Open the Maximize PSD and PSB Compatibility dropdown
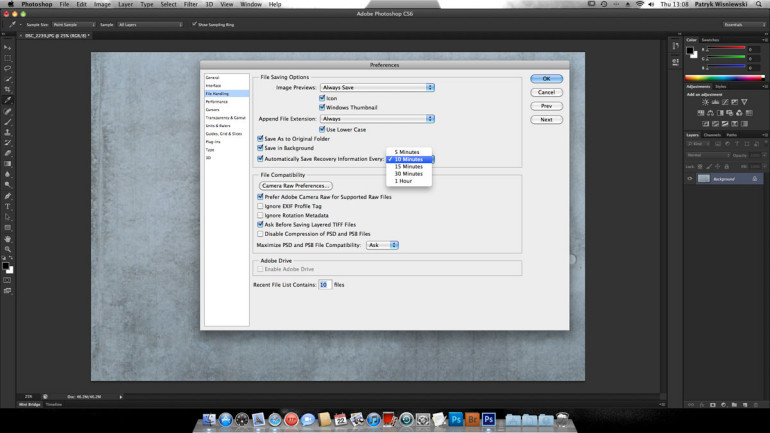 pyautogui.click(x=382, y=245)
